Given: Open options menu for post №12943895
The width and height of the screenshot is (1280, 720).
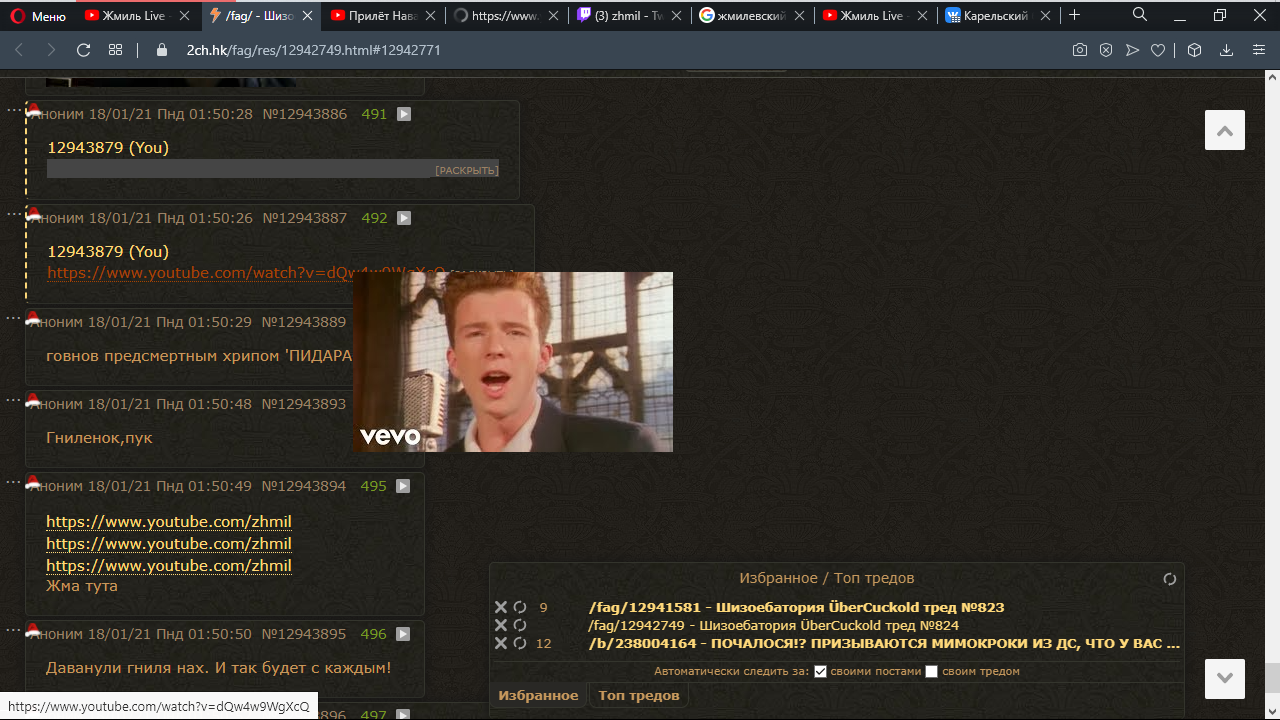Looking at the screenshot, I should tap(14, 629).
